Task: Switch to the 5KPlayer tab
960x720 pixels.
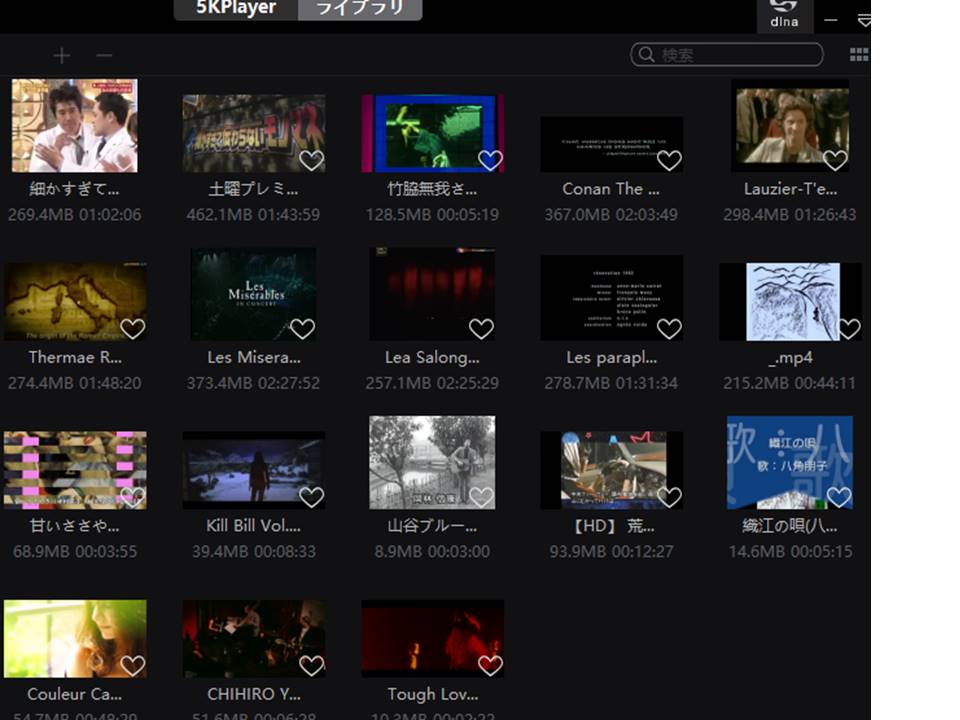Action: click(x=236, y=9)
